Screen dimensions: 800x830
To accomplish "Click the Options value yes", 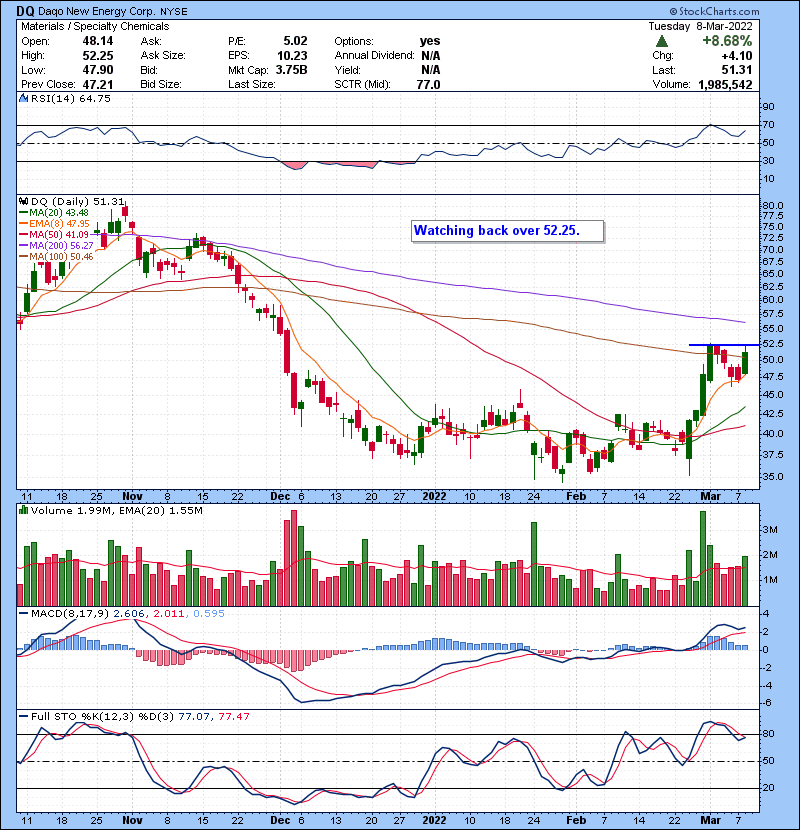I will (x=429, y=41).
